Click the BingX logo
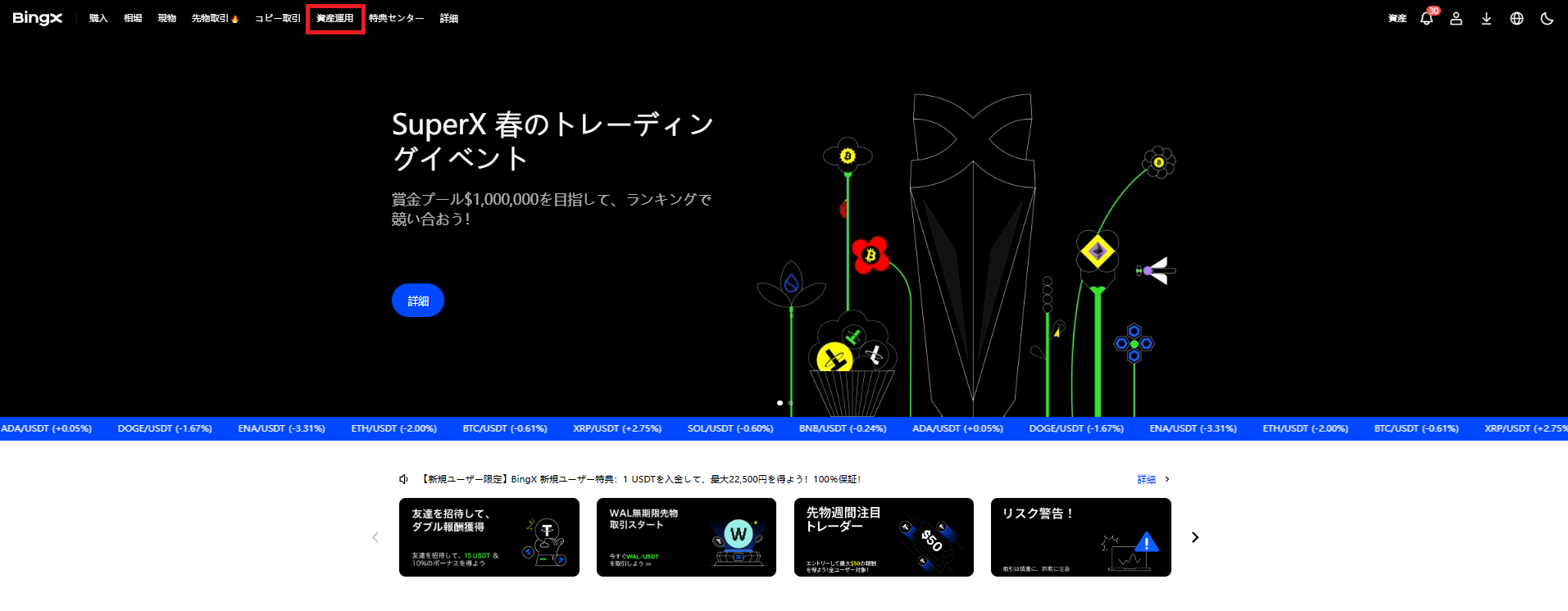 38,18
